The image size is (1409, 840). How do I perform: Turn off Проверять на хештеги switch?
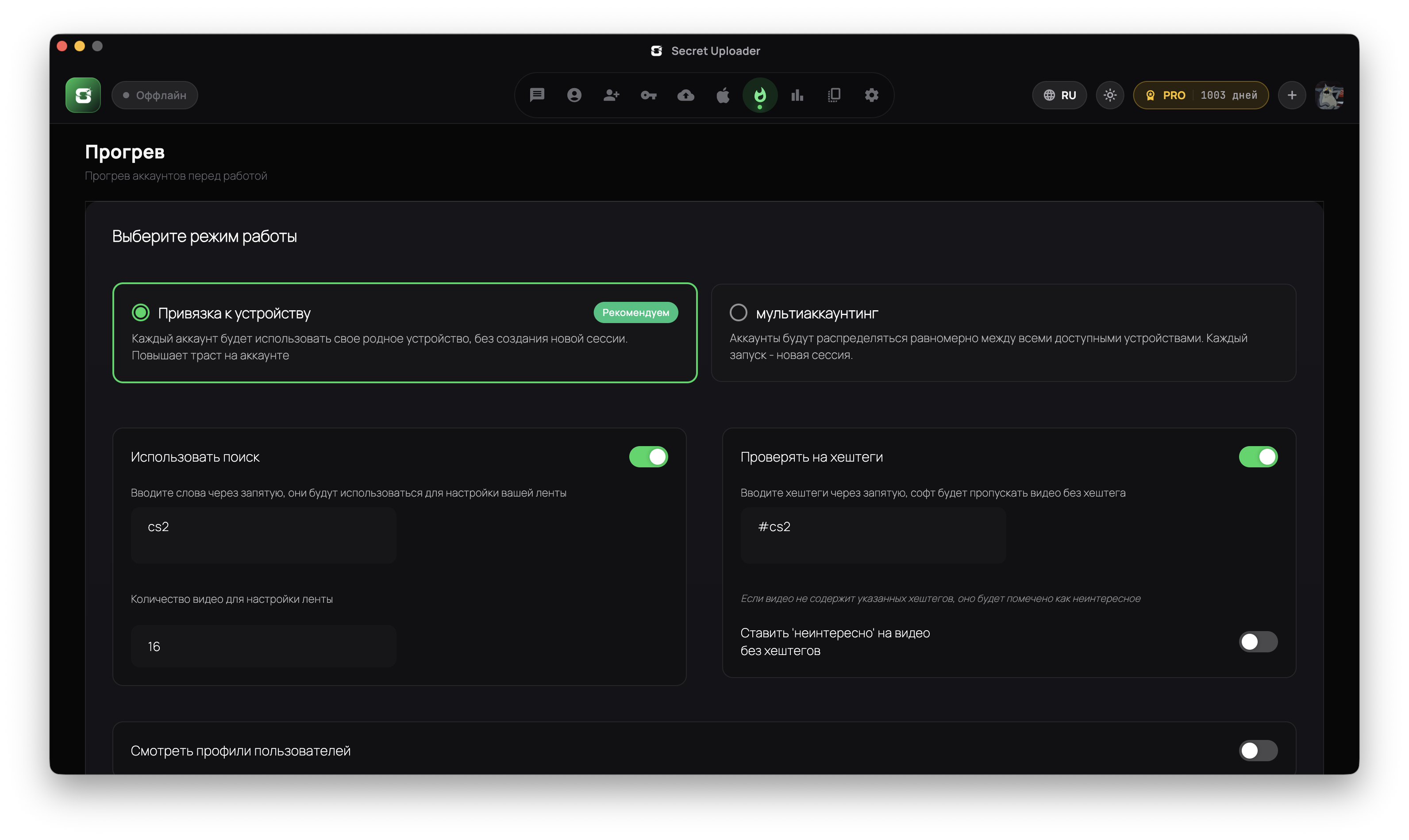(1258, 457)
